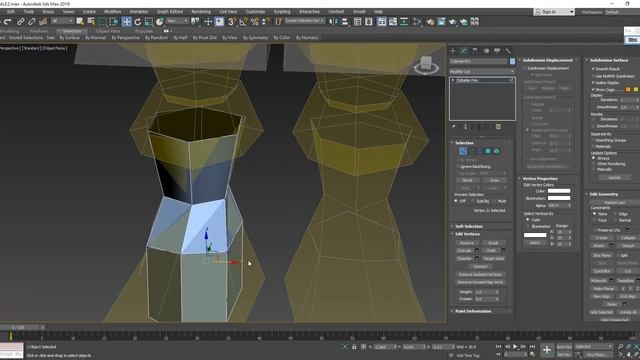Image resolution: width=640 pixels, height=360 pixels.
Task: Toggle Use NURMS Subdivision checkbox
Action: 593,76
